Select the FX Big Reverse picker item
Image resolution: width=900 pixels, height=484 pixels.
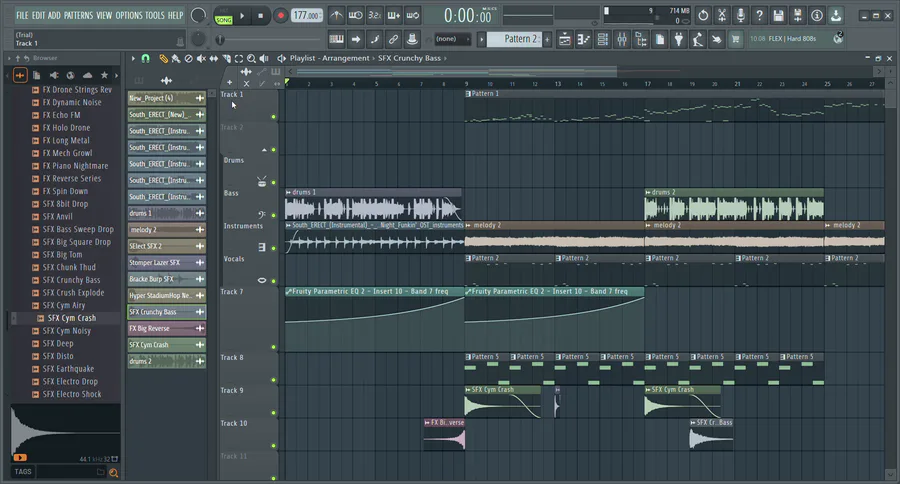[x=166, y=328]
